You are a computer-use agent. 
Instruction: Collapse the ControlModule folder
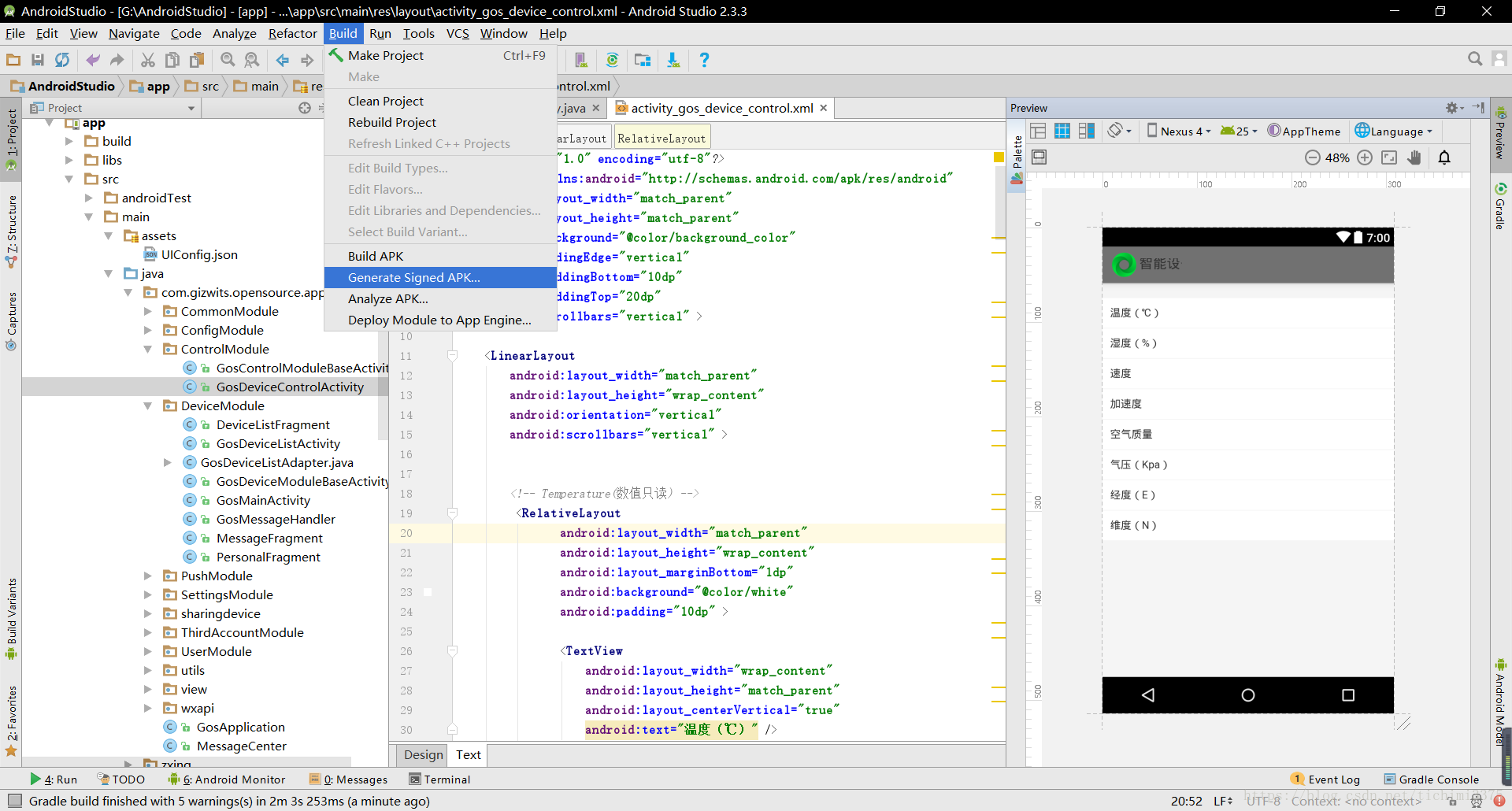point(148,349)
